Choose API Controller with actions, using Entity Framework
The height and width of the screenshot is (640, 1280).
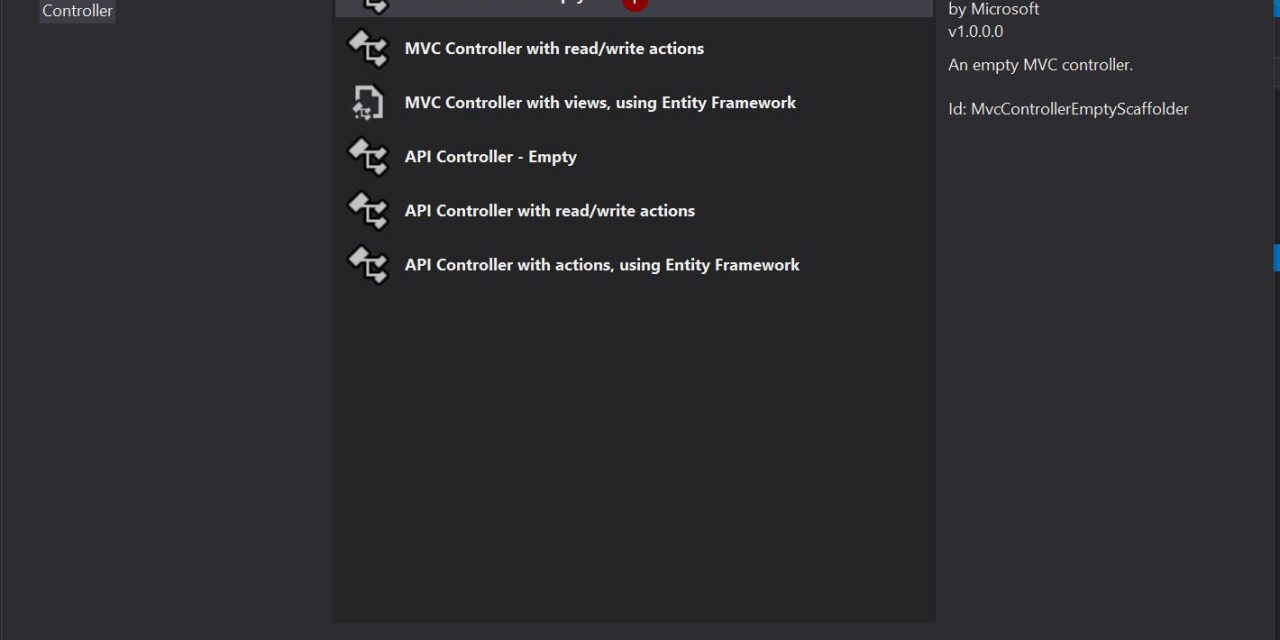602,264
